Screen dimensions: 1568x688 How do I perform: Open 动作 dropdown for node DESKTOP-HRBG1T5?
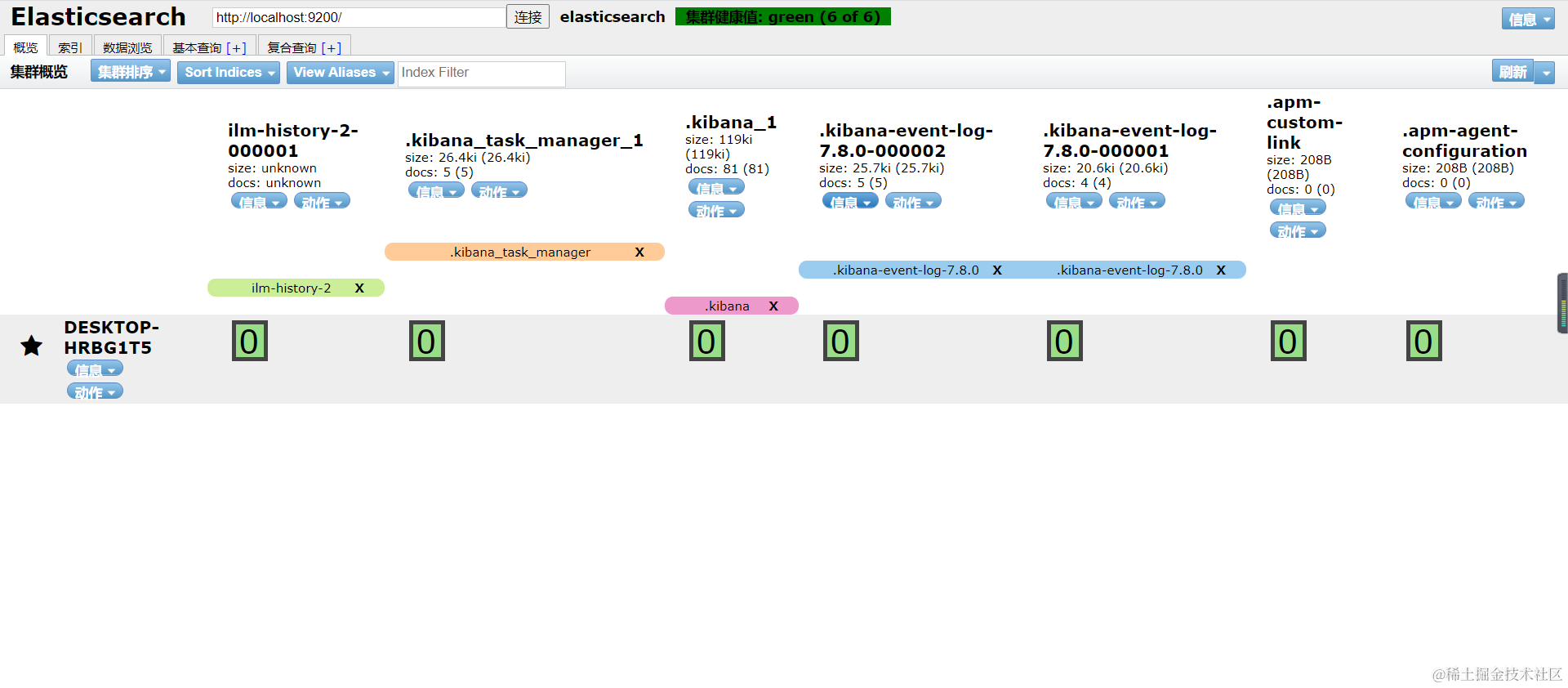pyautogui.click(x=95, y=391)
